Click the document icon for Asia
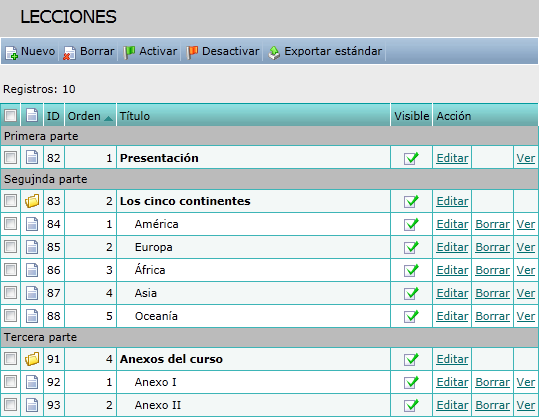The image size is (539, 417). (32, 293)
